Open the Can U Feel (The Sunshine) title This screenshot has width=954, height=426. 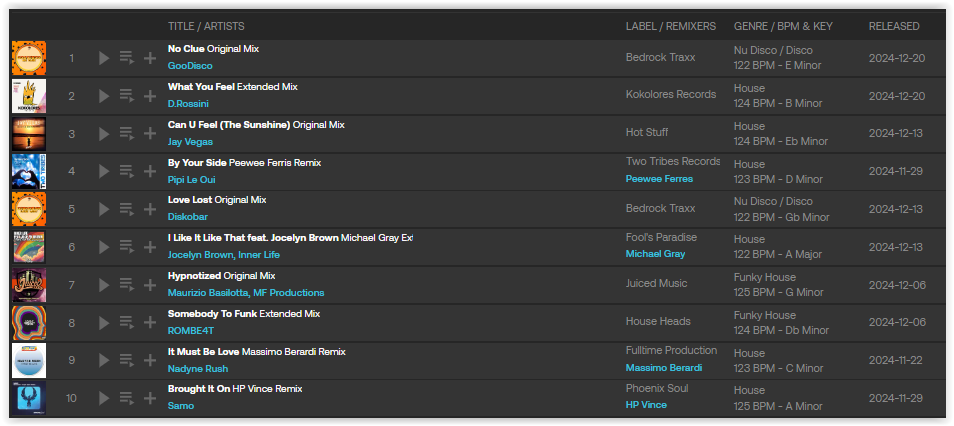(229, 125)
